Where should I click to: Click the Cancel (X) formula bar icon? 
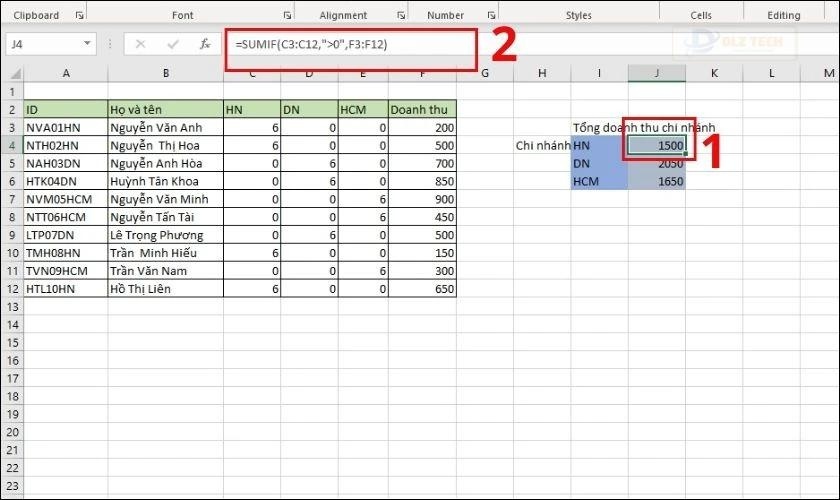pyautogui.click(x=140, y=45)
